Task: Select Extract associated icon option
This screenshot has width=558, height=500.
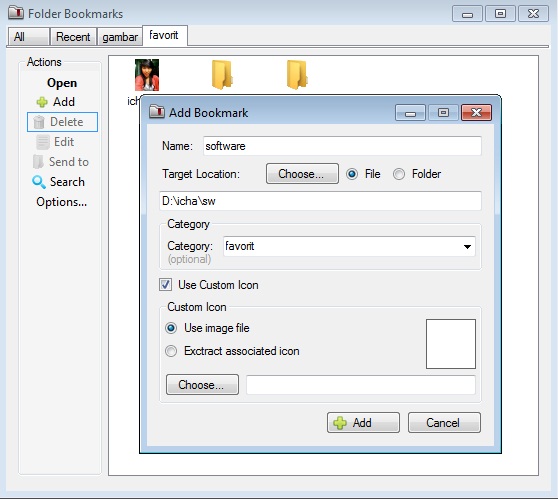Action: (171, 351)
